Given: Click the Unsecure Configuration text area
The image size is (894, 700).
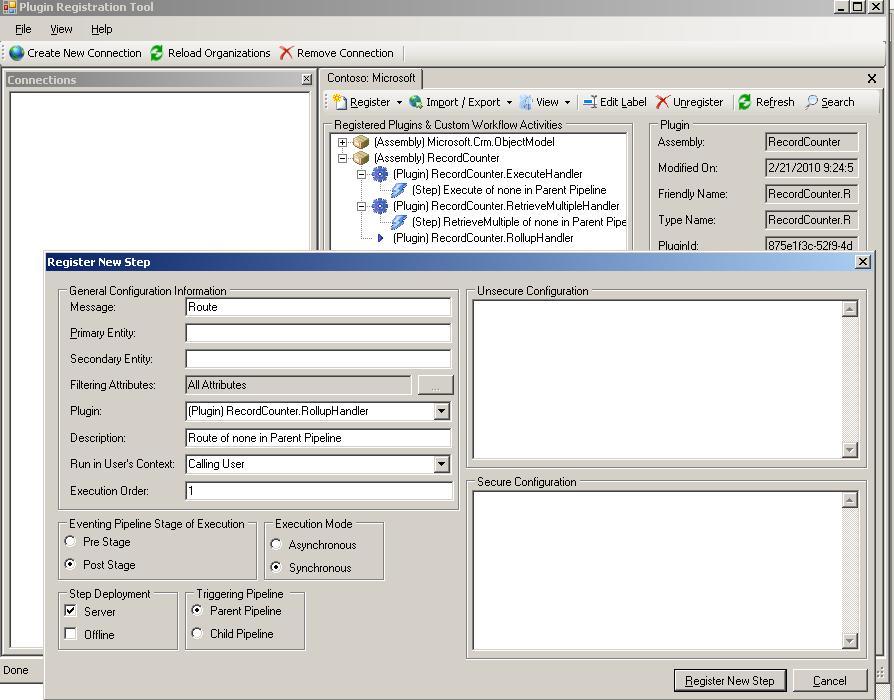Looking at the screenshot, I should (x=657, y=379).
